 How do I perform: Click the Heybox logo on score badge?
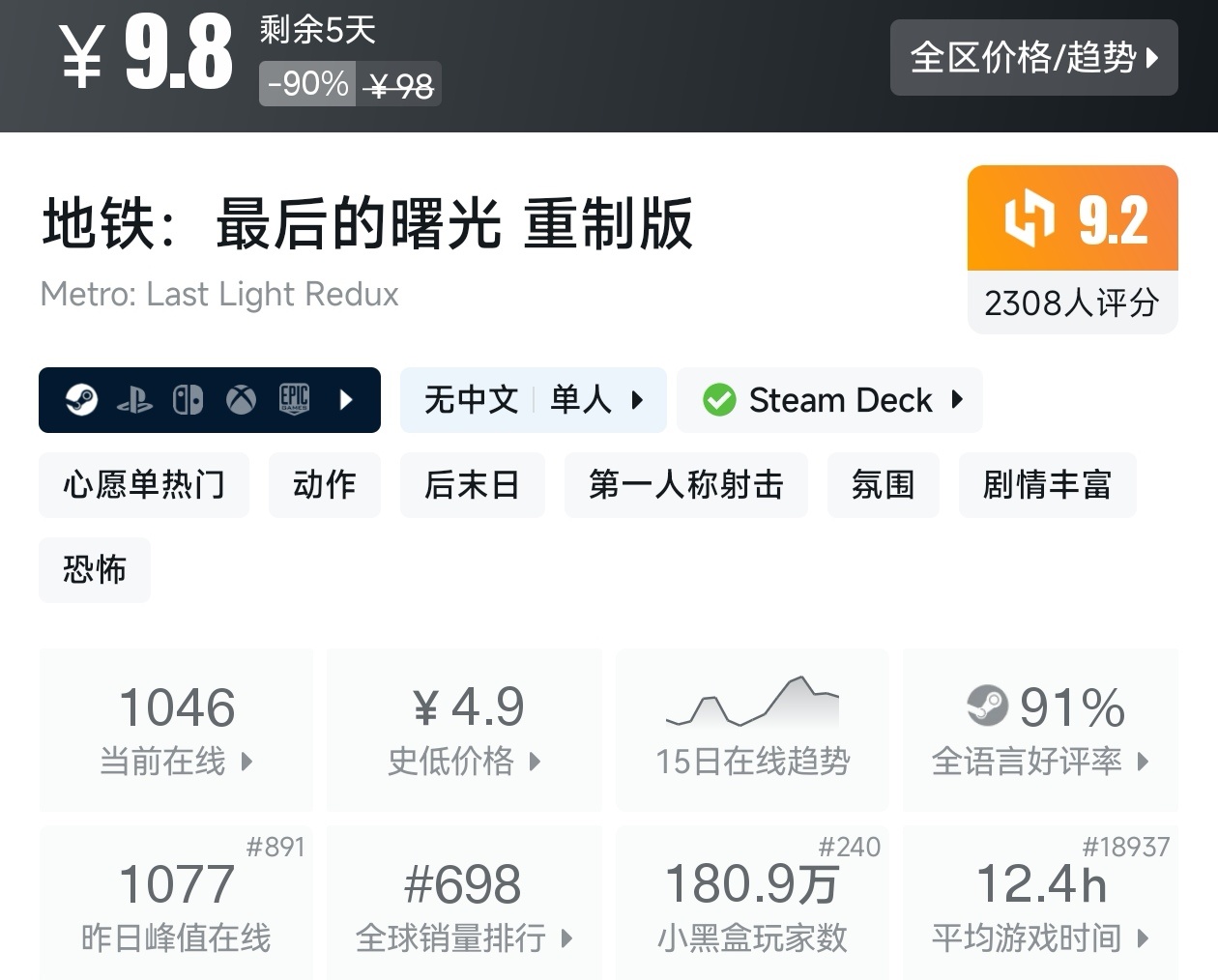tap(1028, 218)
